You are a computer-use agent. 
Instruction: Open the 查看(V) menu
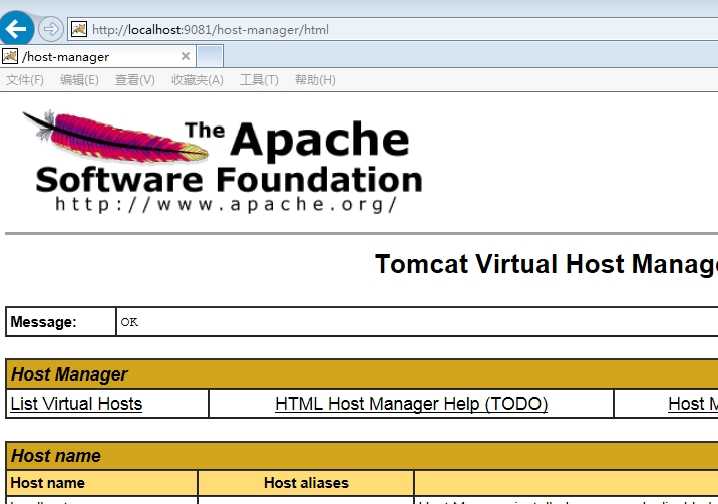(x=135, y=80)
